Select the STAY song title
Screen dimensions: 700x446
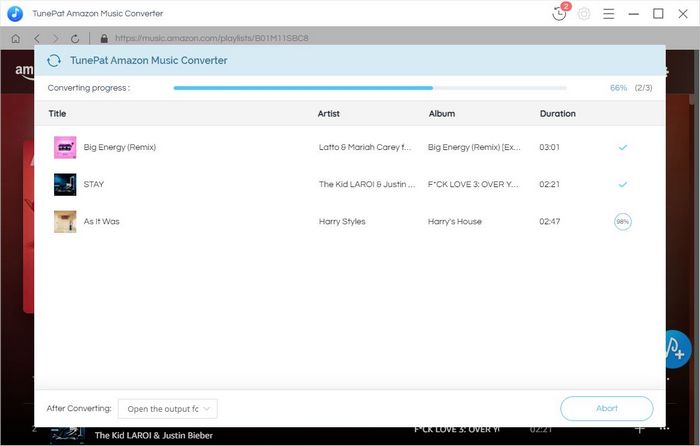tap(94, 184)
